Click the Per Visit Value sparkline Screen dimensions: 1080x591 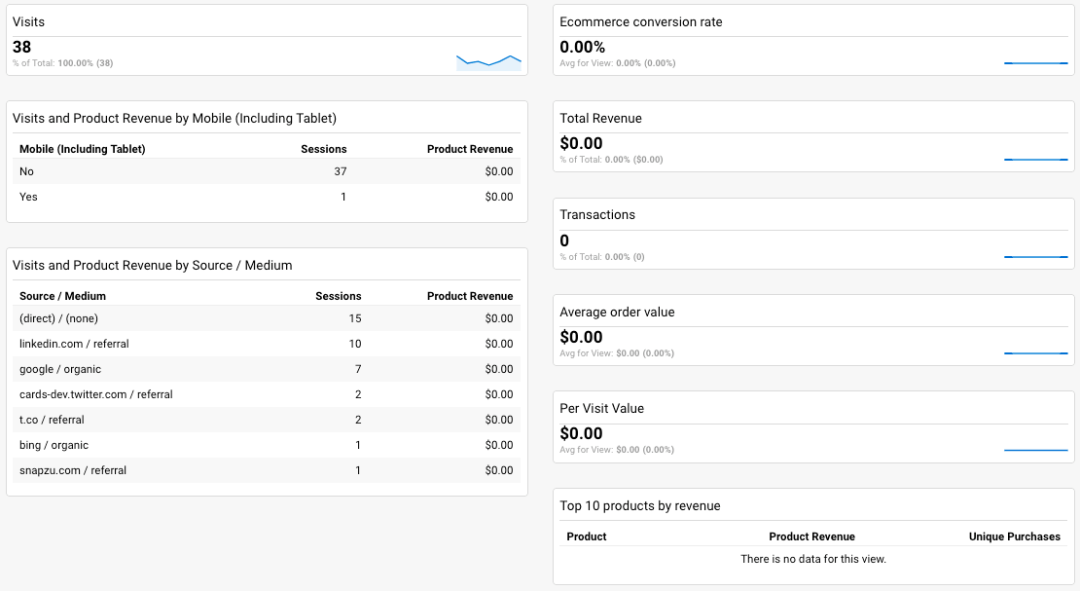[1036, 449]
